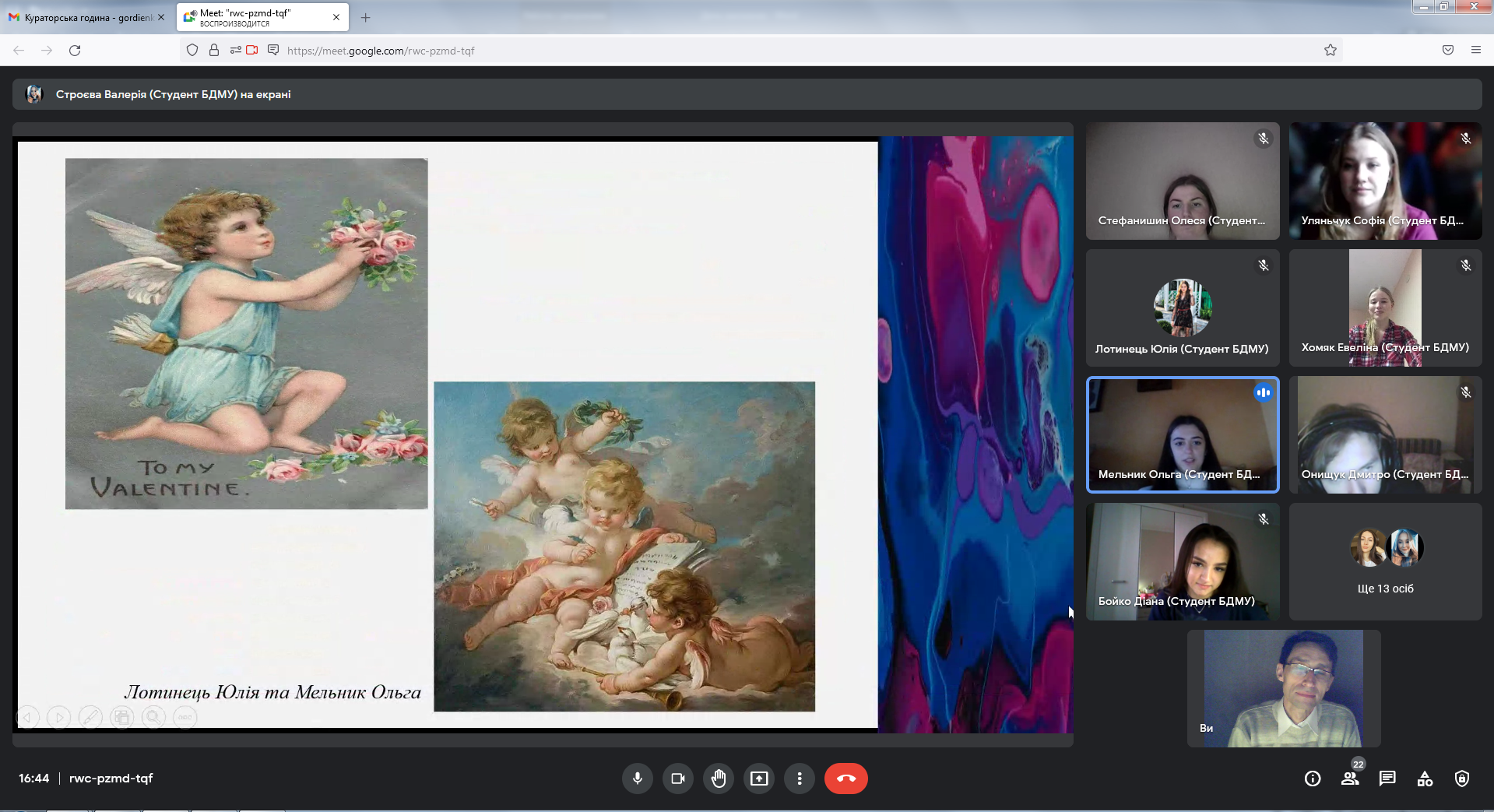Go back with browser back arrow
Screen dimensions: 1494x812
click(x=19, y=51)
